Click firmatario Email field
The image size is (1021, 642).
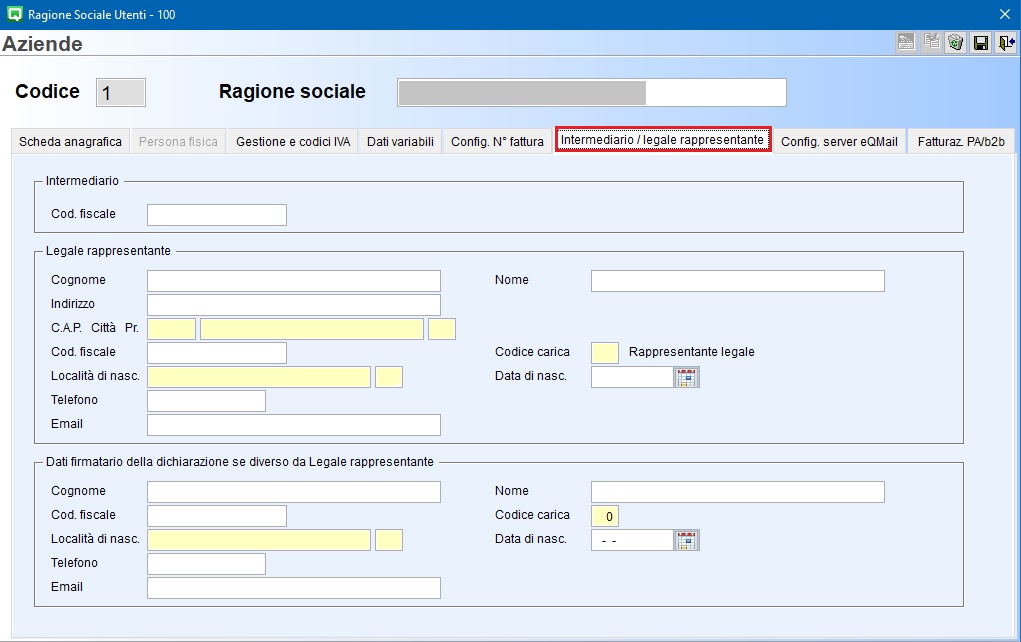294,588
